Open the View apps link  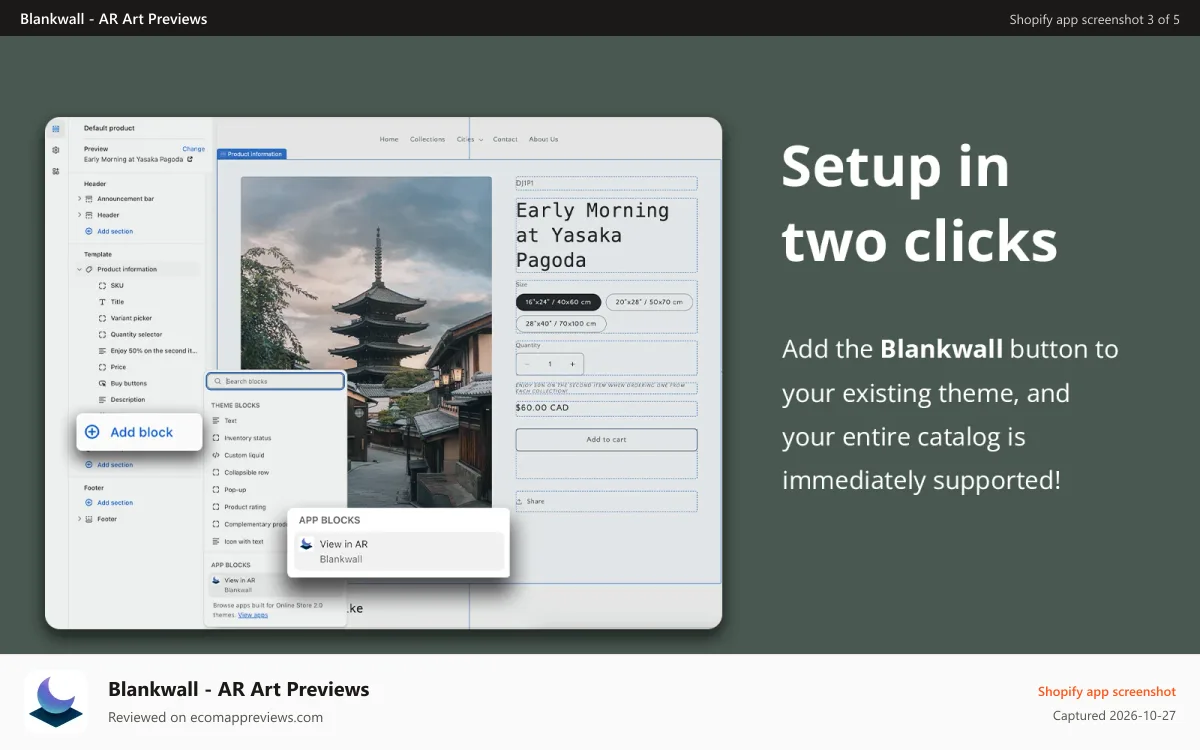(253, 615)
